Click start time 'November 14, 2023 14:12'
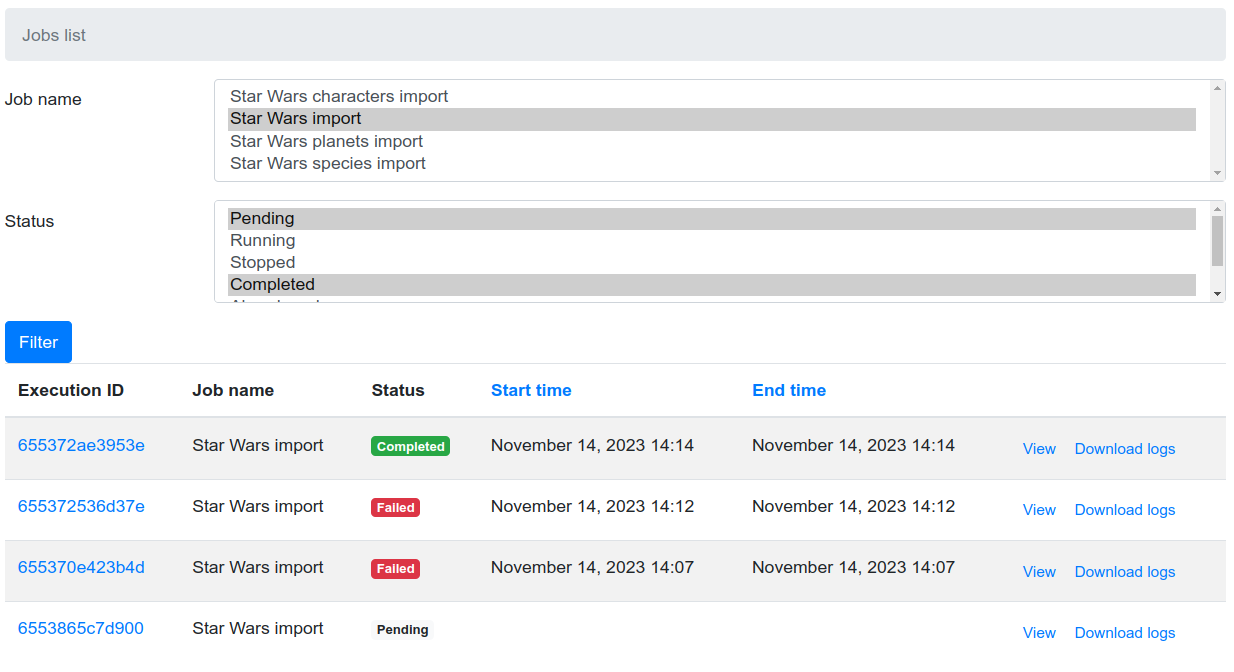 (592, 507)
